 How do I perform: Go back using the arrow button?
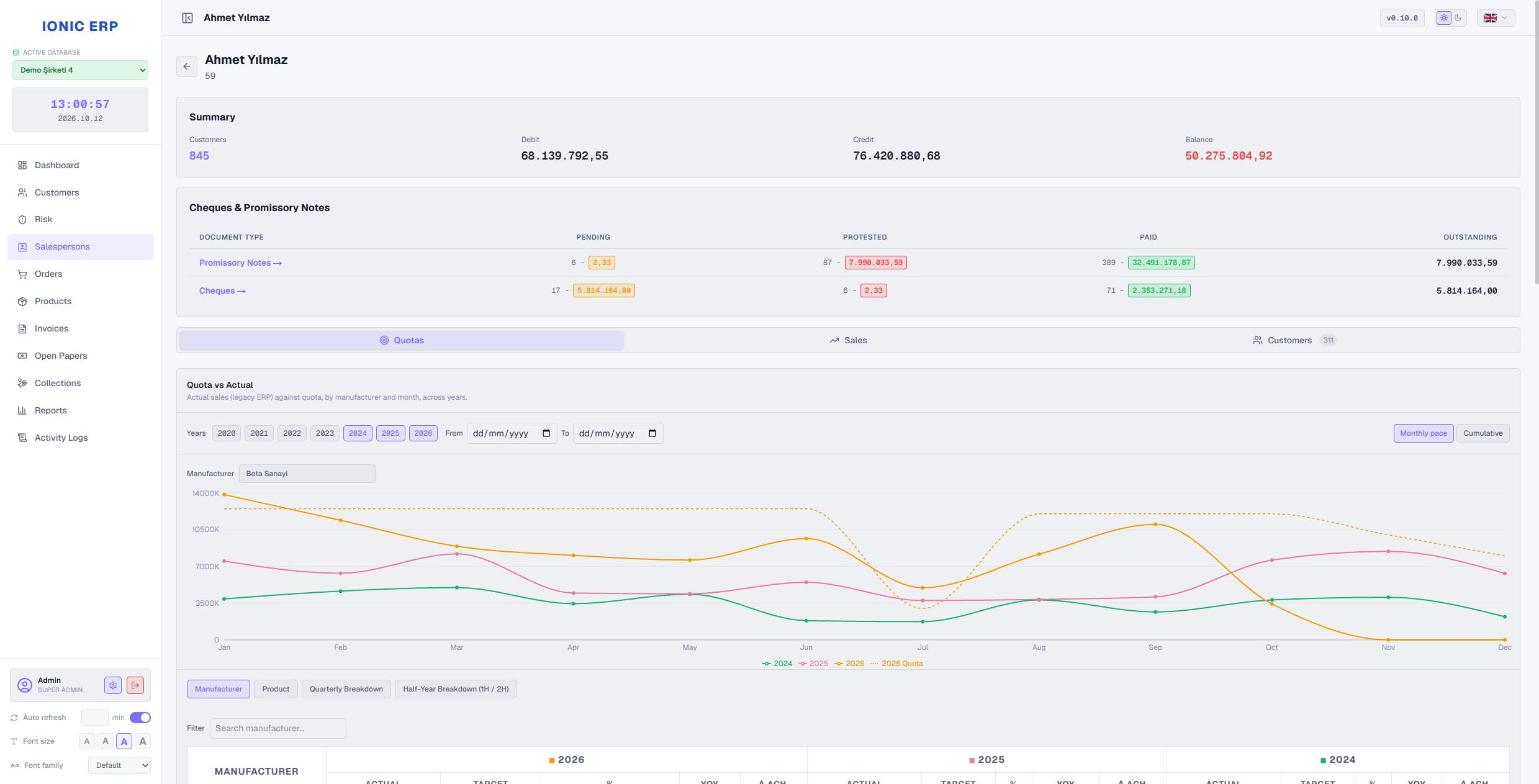pos(186,66)
